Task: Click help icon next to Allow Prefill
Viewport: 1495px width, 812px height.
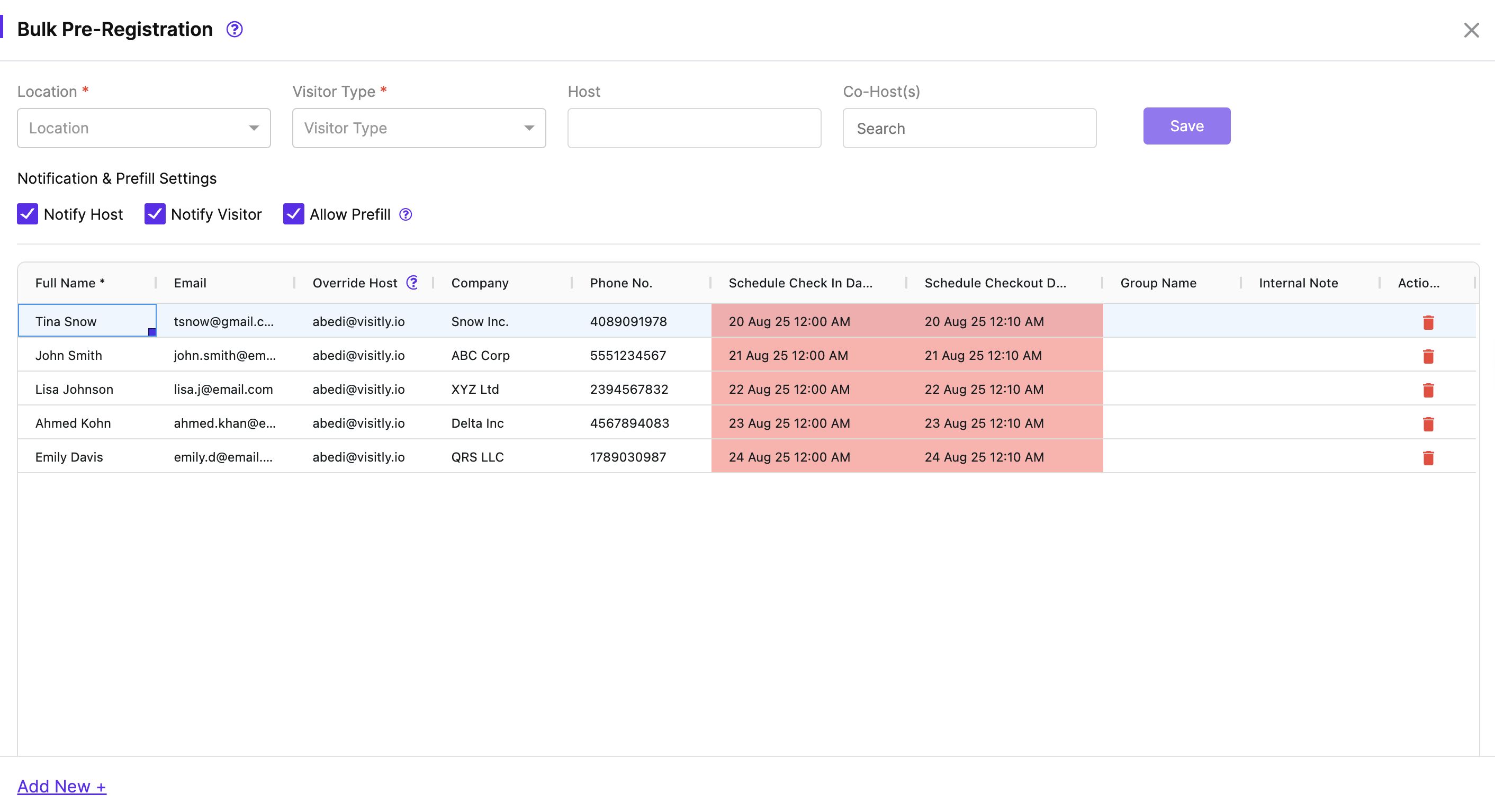Action: coord(406,214)
